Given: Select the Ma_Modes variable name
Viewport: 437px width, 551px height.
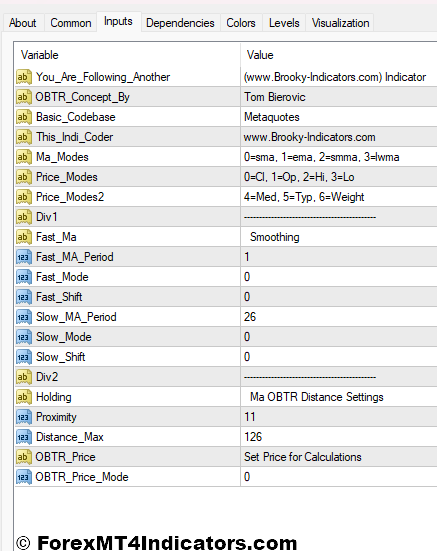Looking at the screenshot, I should (x=63, y=157).
